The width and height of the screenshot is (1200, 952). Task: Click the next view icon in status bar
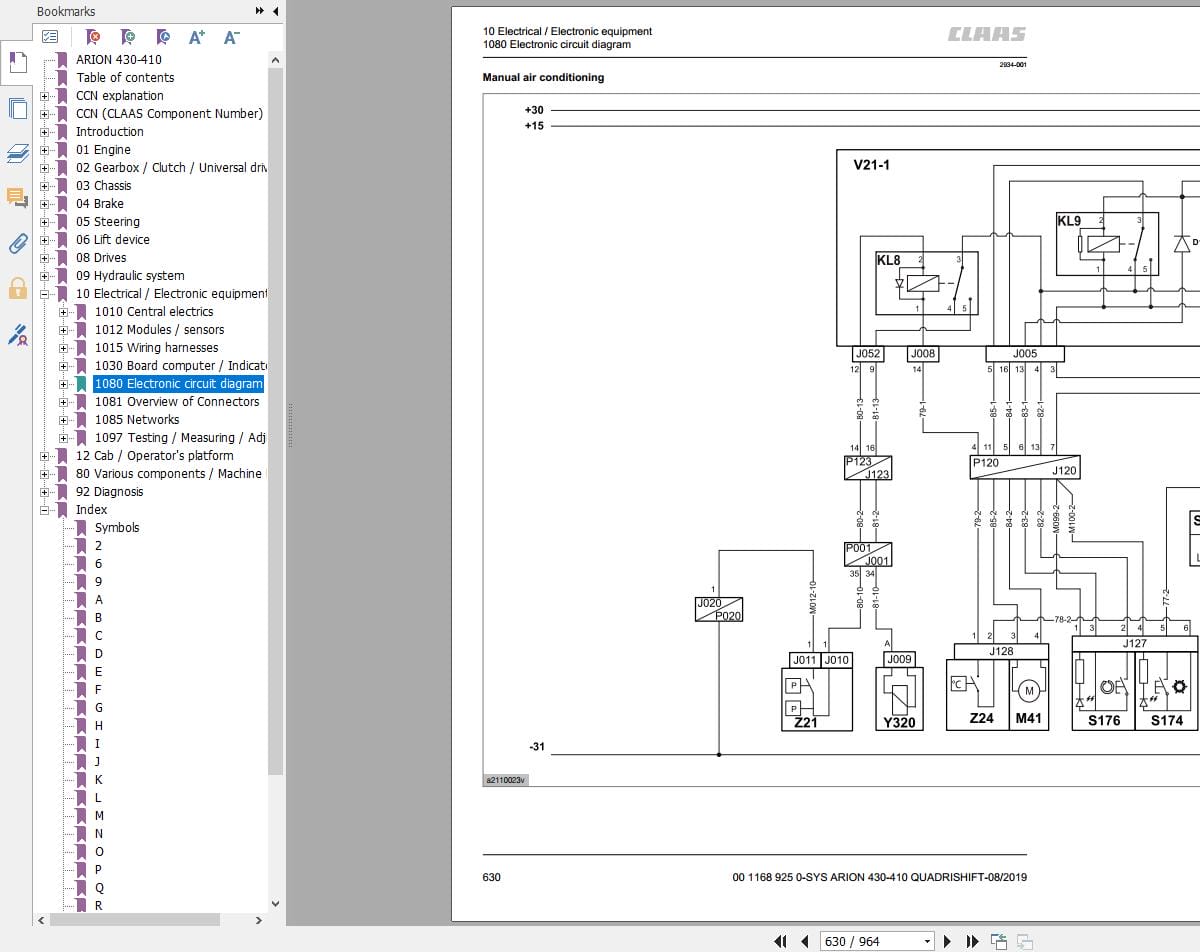click(x=1024, y=941)
